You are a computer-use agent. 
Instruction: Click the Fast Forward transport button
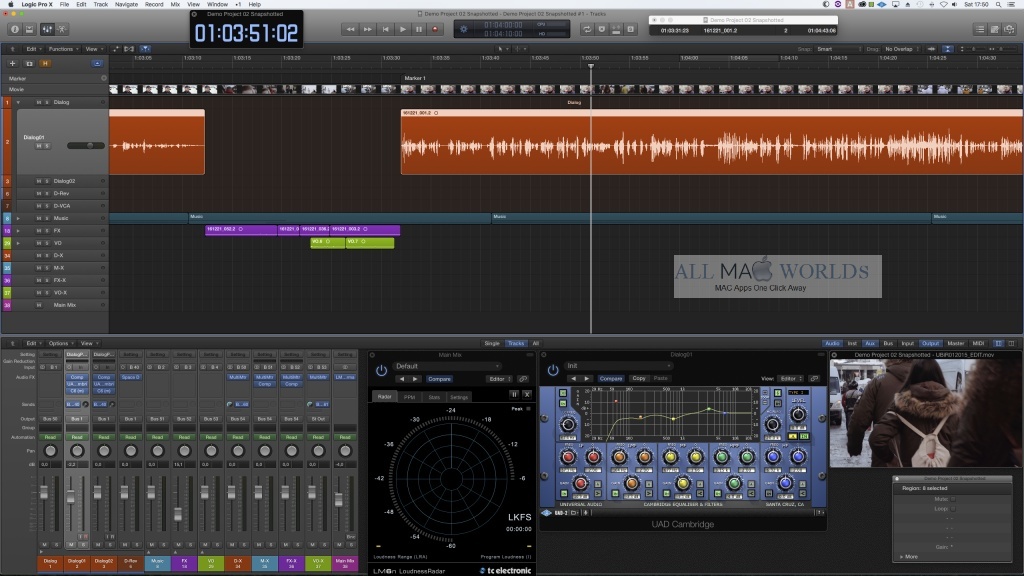click(x=368, y=29)
